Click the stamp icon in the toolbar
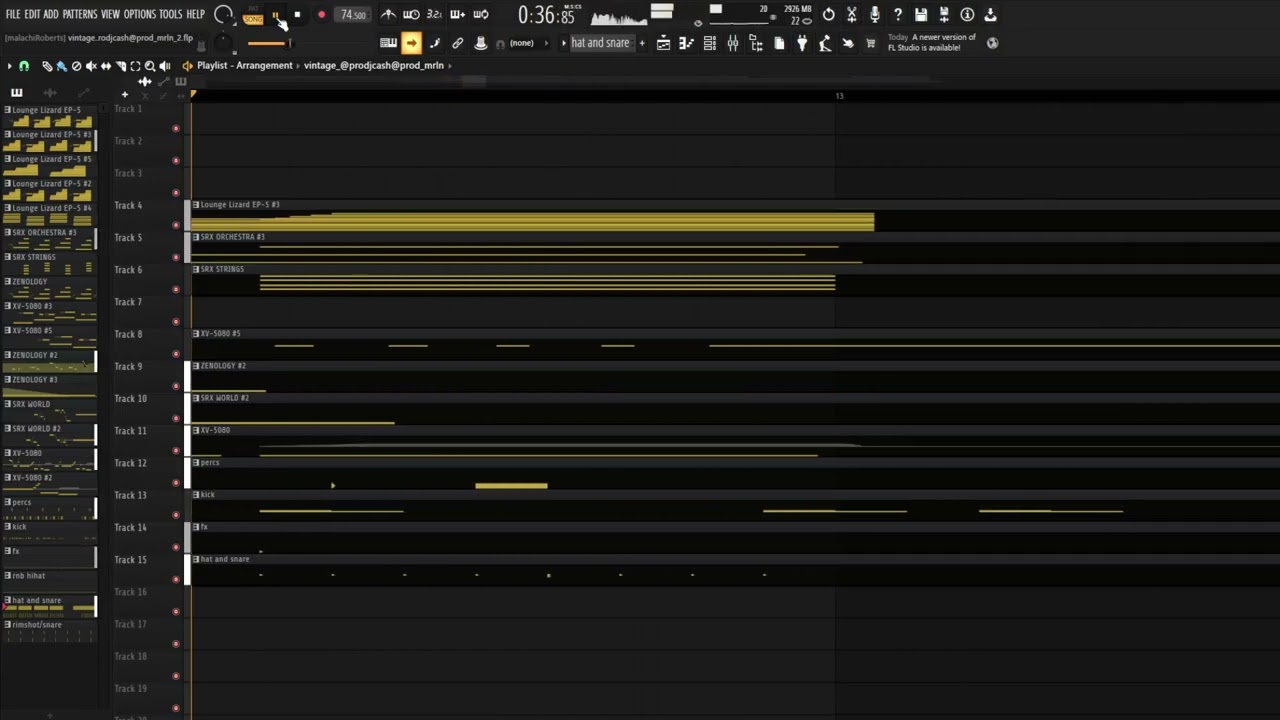This screenshot has width=1280, height=720. (x=480, y=43)
